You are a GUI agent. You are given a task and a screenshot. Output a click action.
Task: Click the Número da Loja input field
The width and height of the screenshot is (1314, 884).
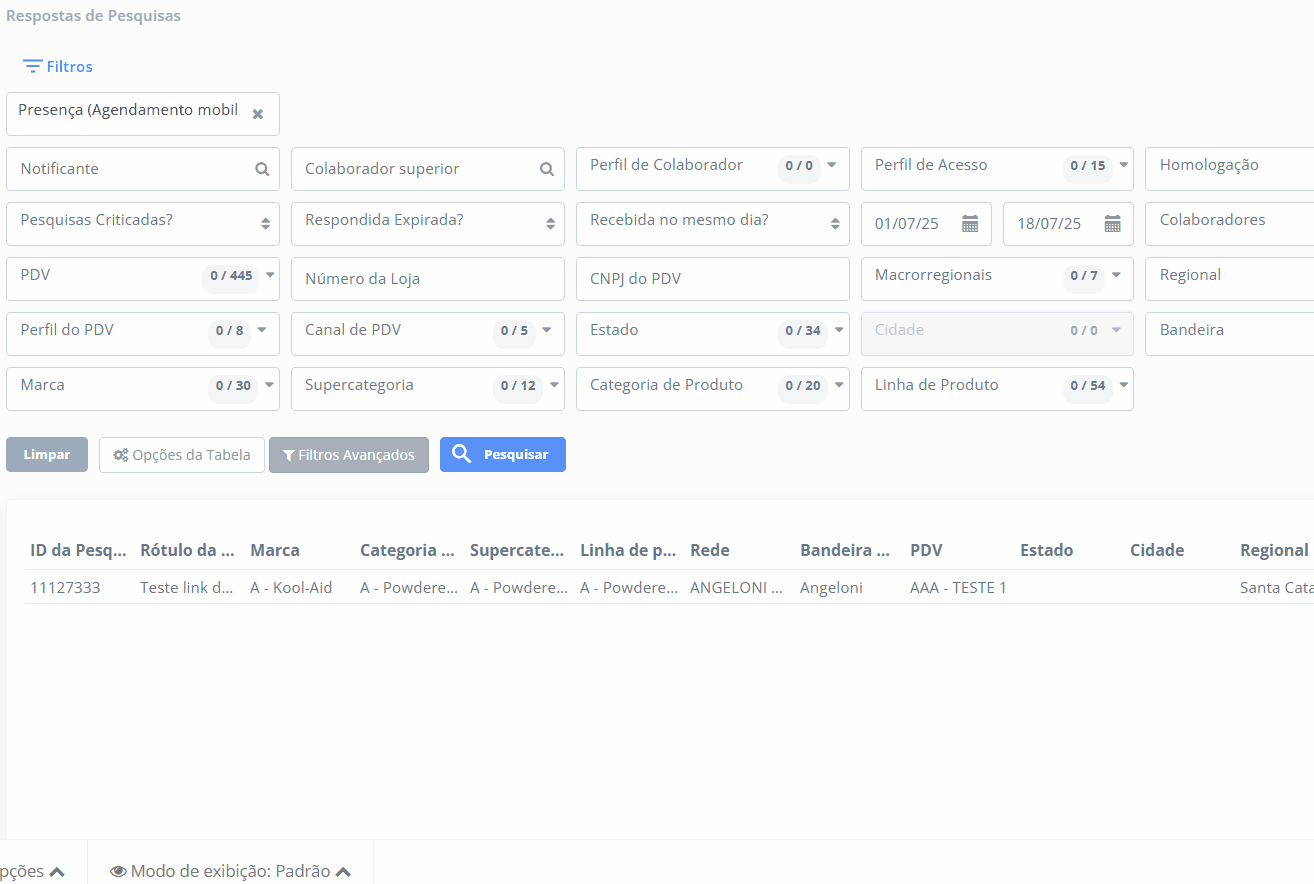[427, 279]
